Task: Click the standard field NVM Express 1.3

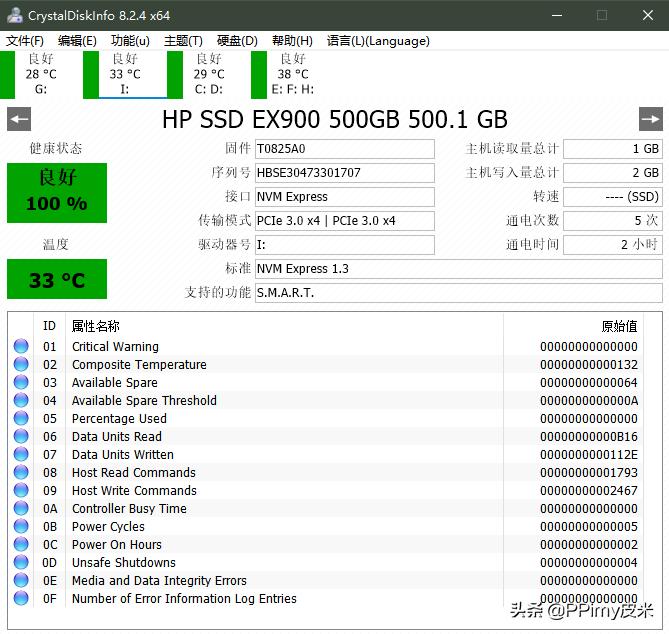Action: 459,269
